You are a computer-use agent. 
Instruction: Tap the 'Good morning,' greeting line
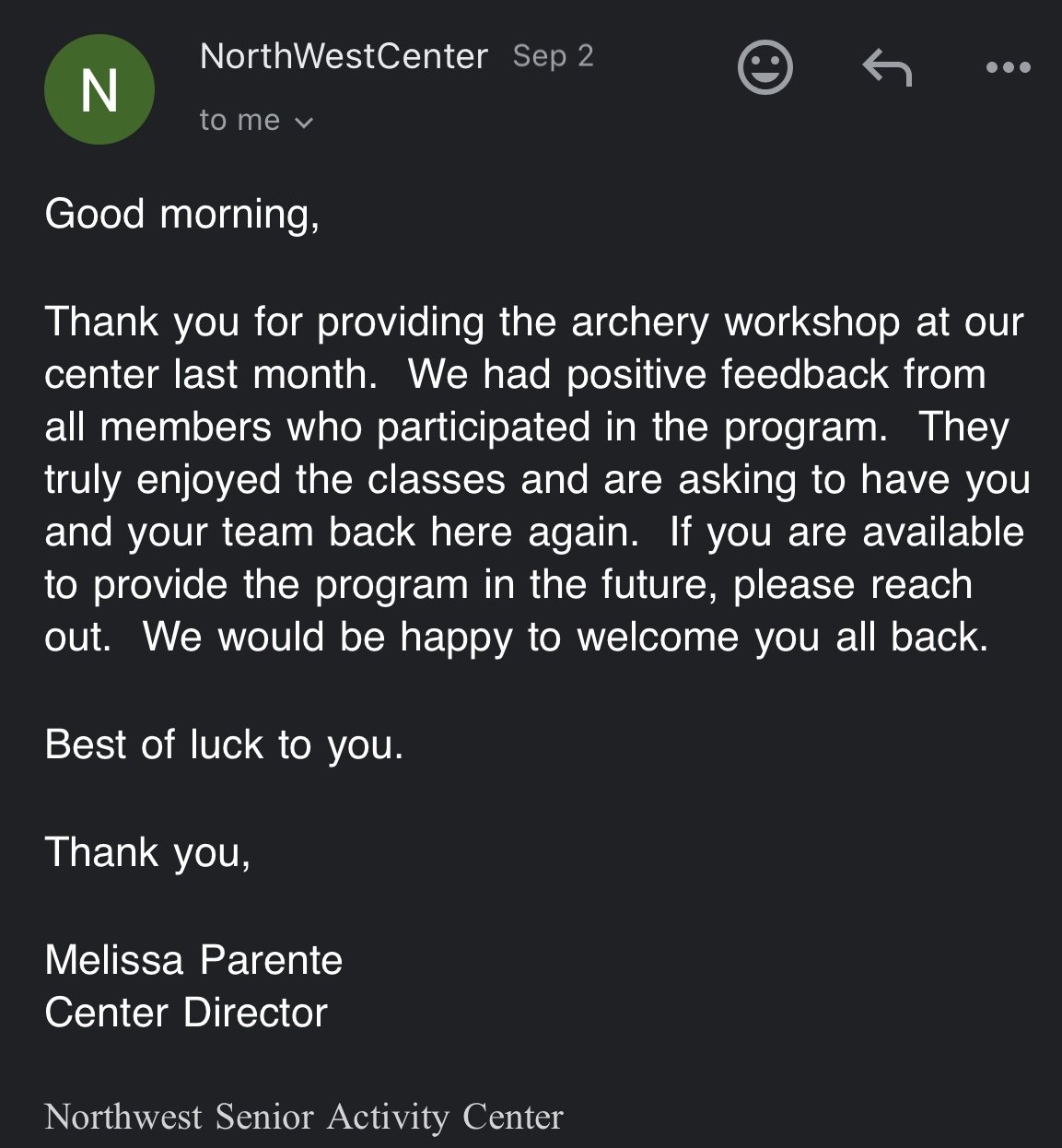click(182, 215)
